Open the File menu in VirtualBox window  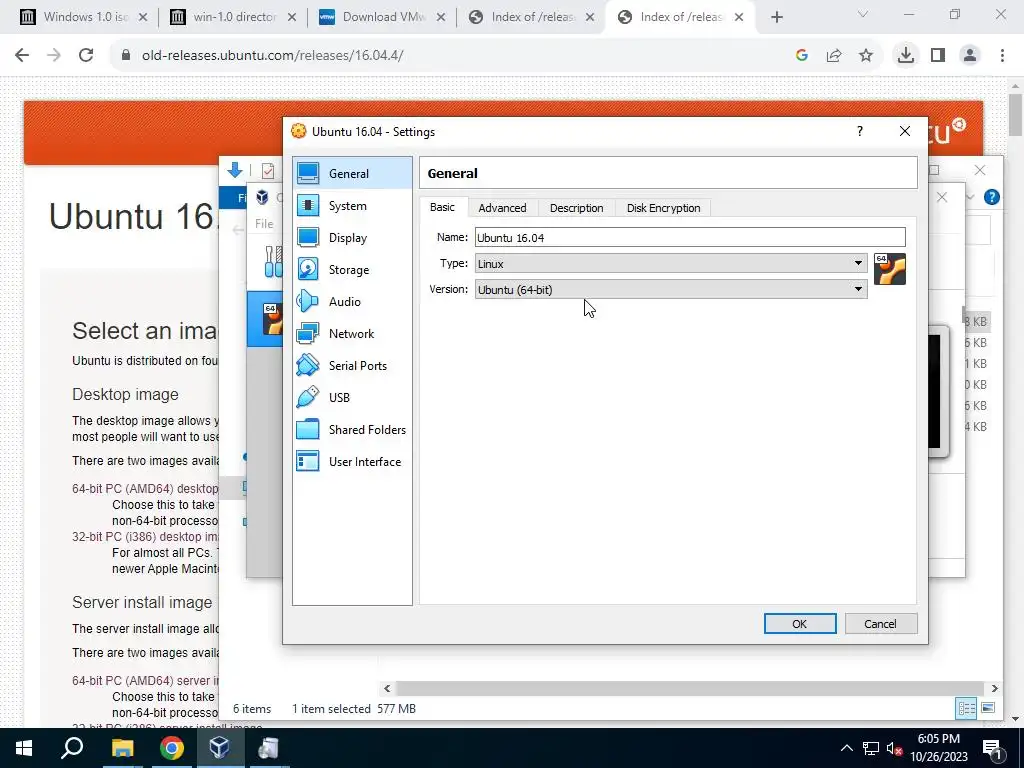pos(264,223)
